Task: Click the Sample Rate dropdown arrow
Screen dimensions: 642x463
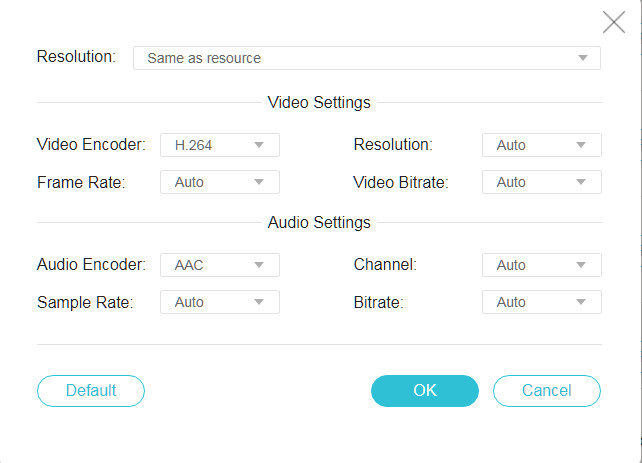Action: click(x=259, y=302)
